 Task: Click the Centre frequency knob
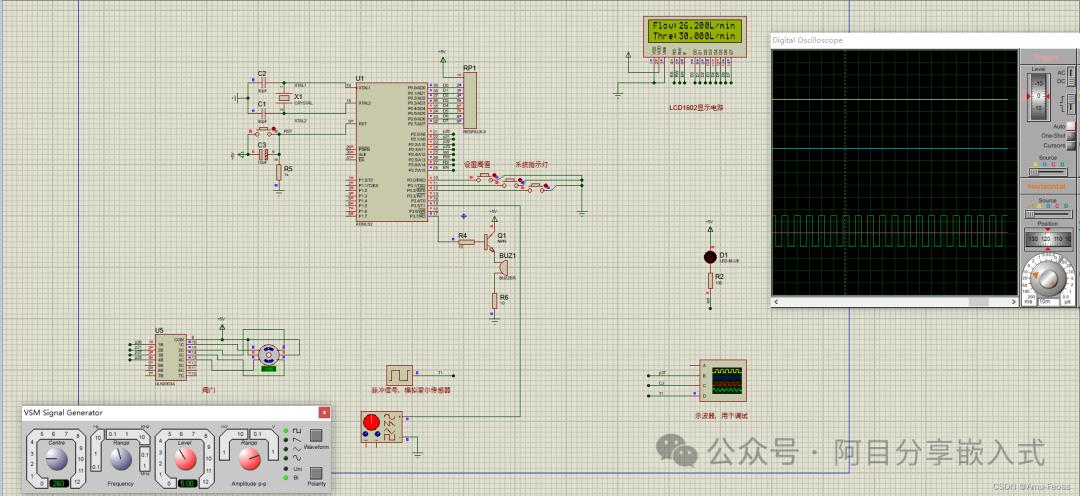(55, 458)
